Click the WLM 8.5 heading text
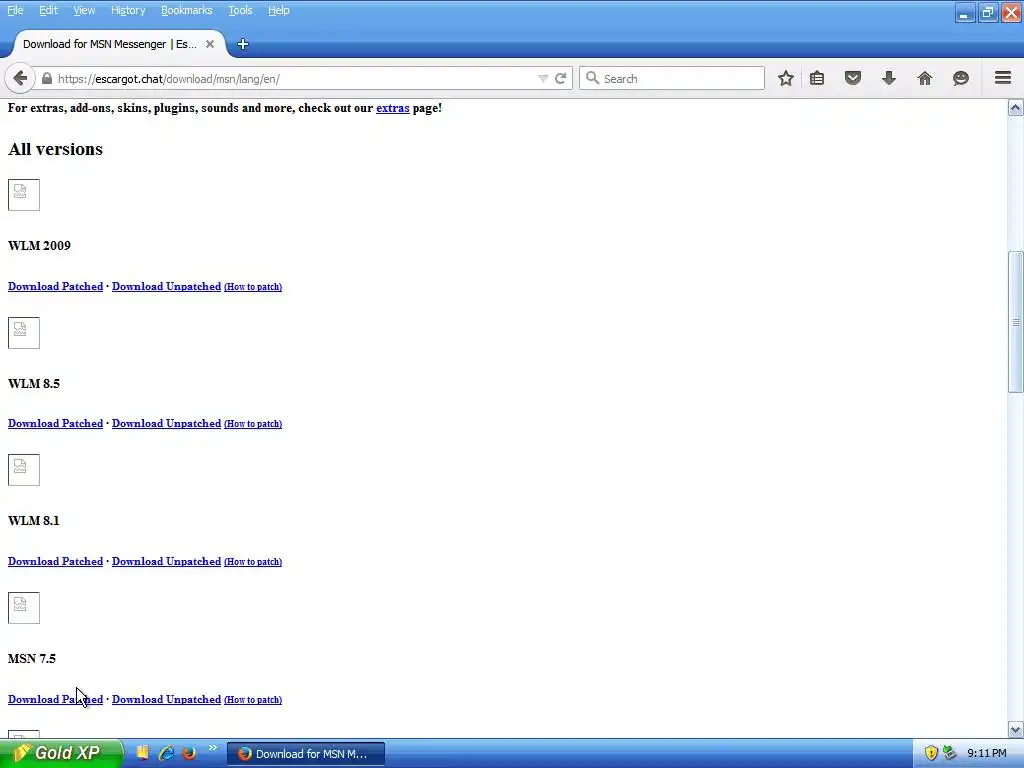Viewport: 1024px width, 768px height. click(34, 383)
